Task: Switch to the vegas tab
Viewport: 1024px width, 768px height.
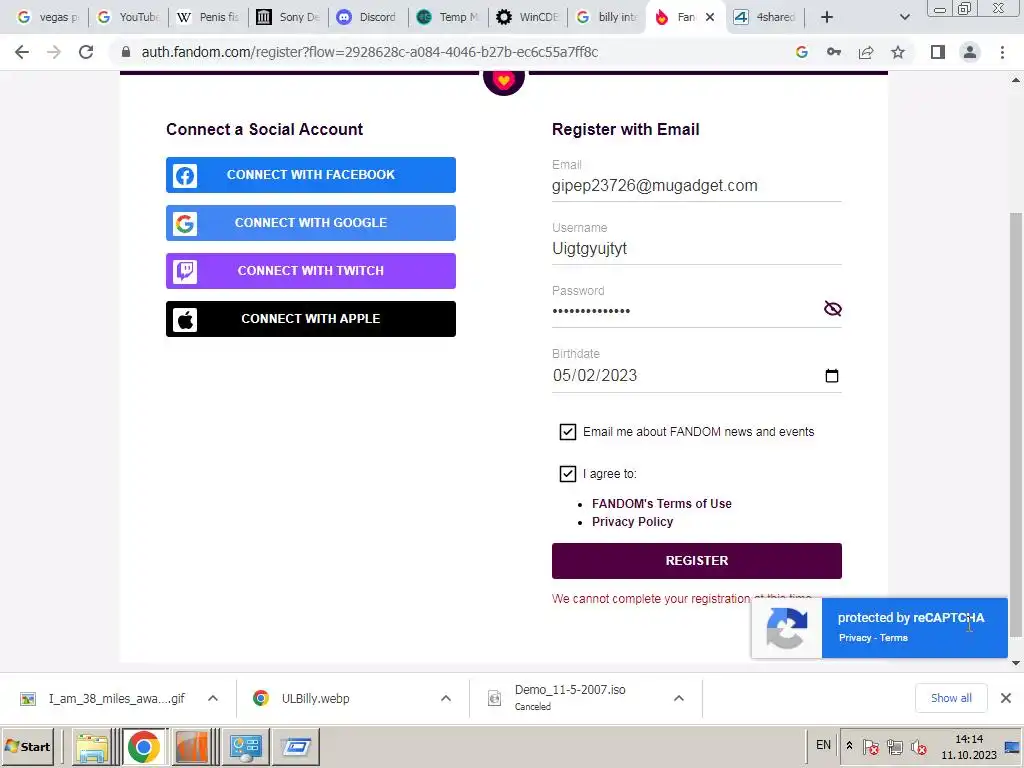Action: [x=47, y=17]
